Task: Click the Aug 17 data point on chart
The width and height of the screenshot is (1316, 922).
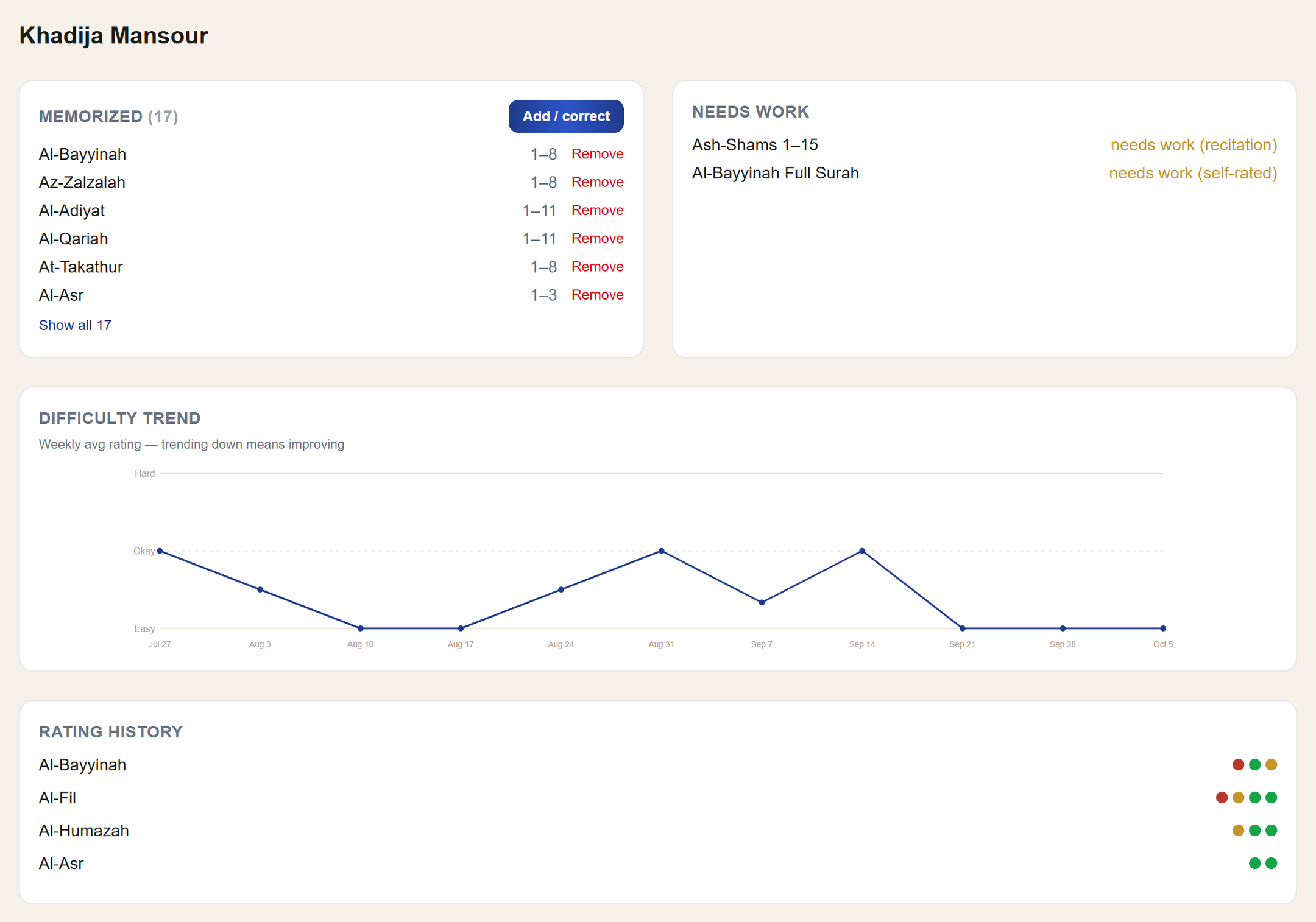Action: point(461,628)
